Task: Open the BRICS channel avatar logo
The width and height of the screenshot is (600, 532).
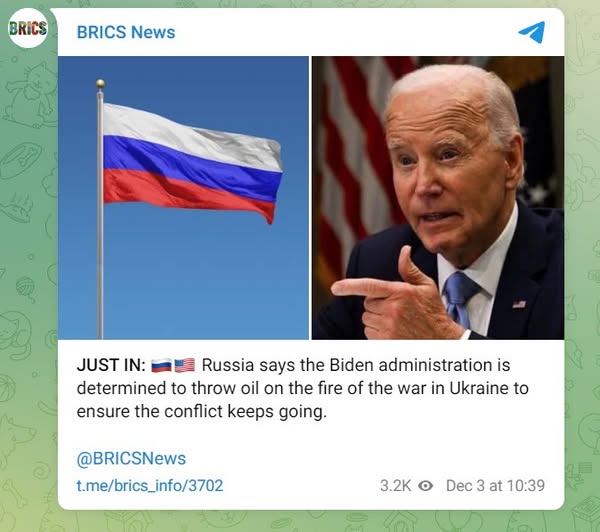Action: coord(28,28)
